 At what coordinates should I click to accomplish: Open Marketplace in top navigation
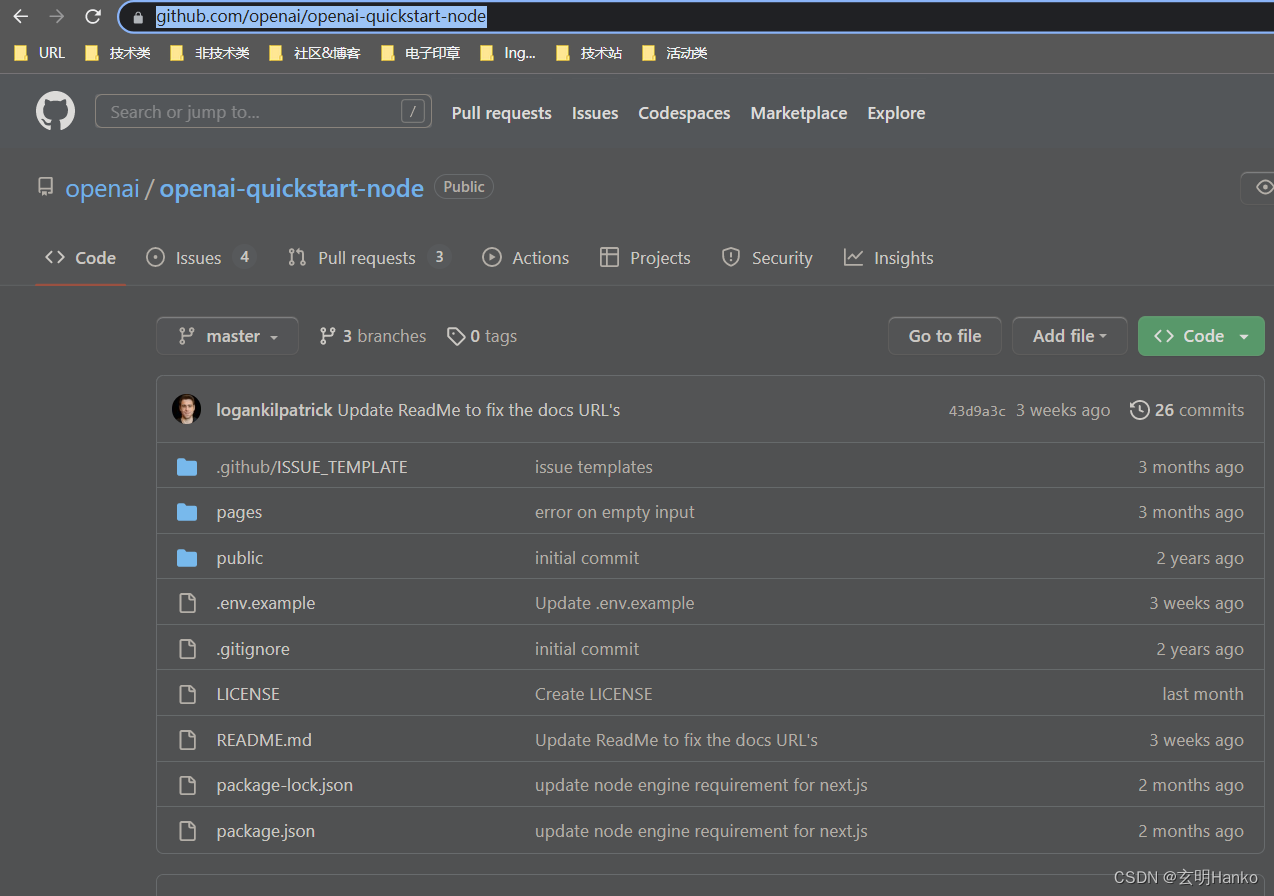799,113
